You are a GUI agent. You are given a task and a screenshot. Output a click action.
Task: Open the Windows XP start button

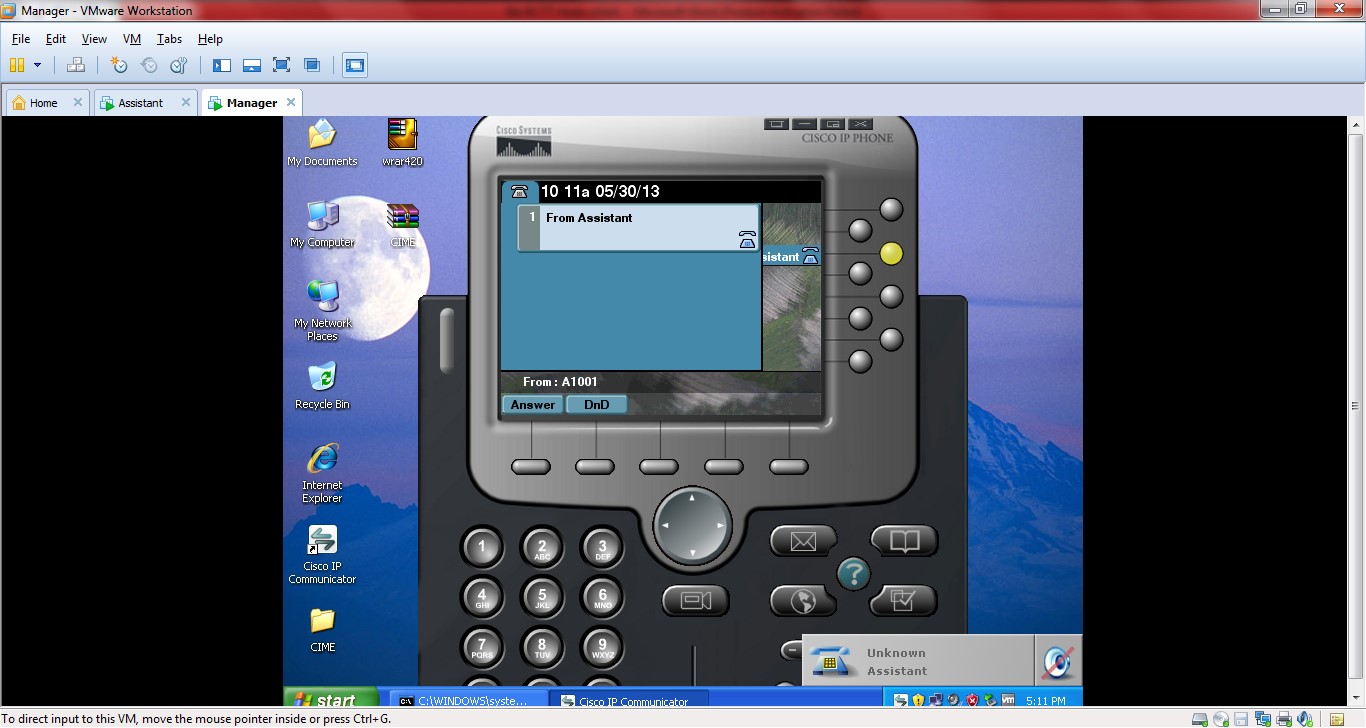332,699
